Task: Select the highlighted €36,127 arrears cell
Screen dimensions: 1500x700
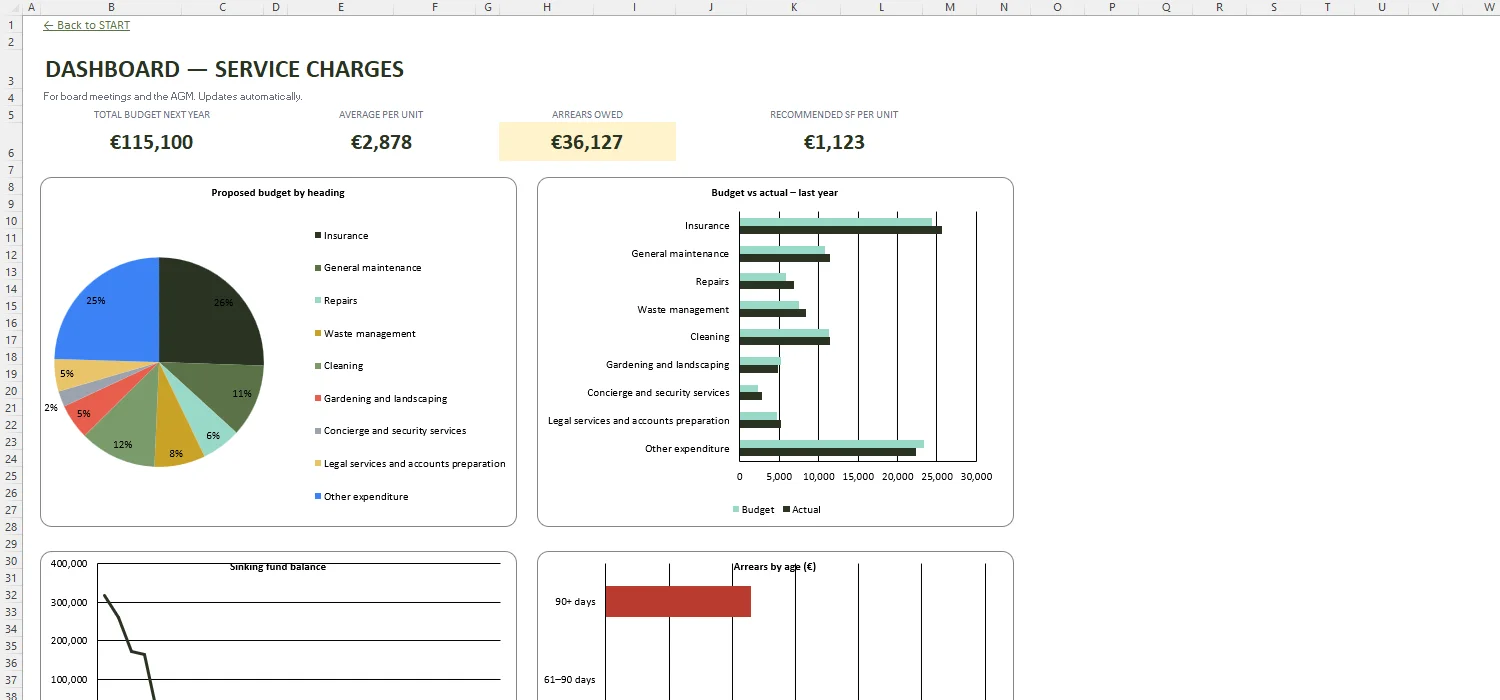Action: (x=587, y=141)
